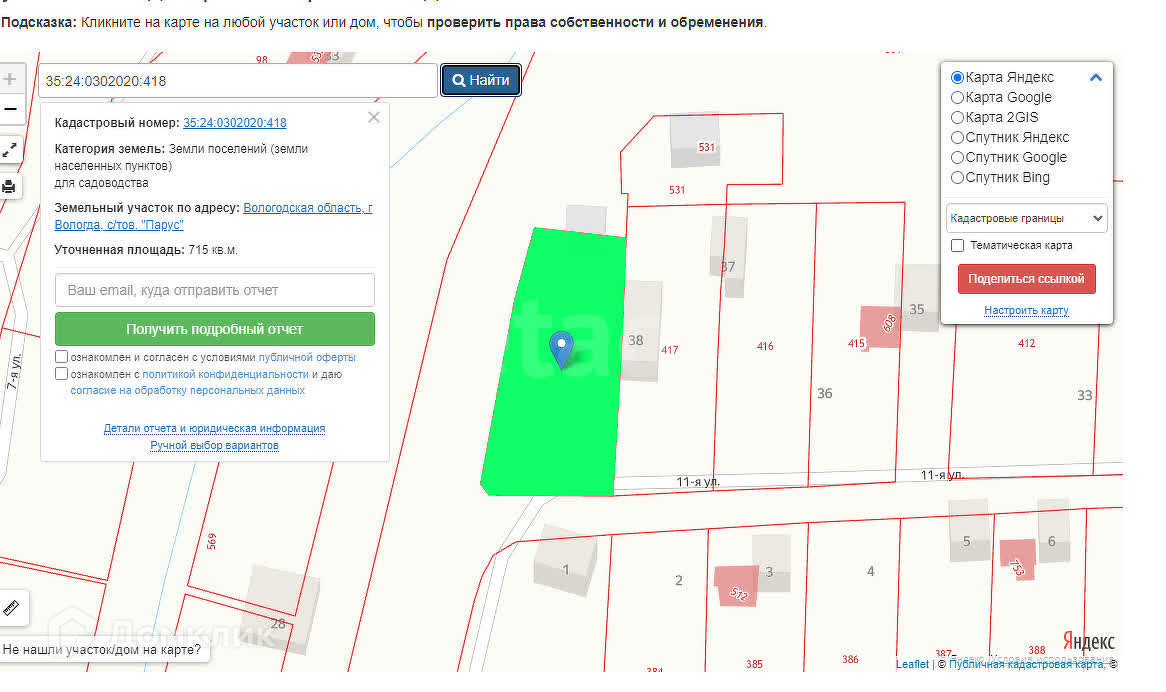Open Детали отчета и юридическая информация
Screen dimensions: 1166x692
coord(214,428)
